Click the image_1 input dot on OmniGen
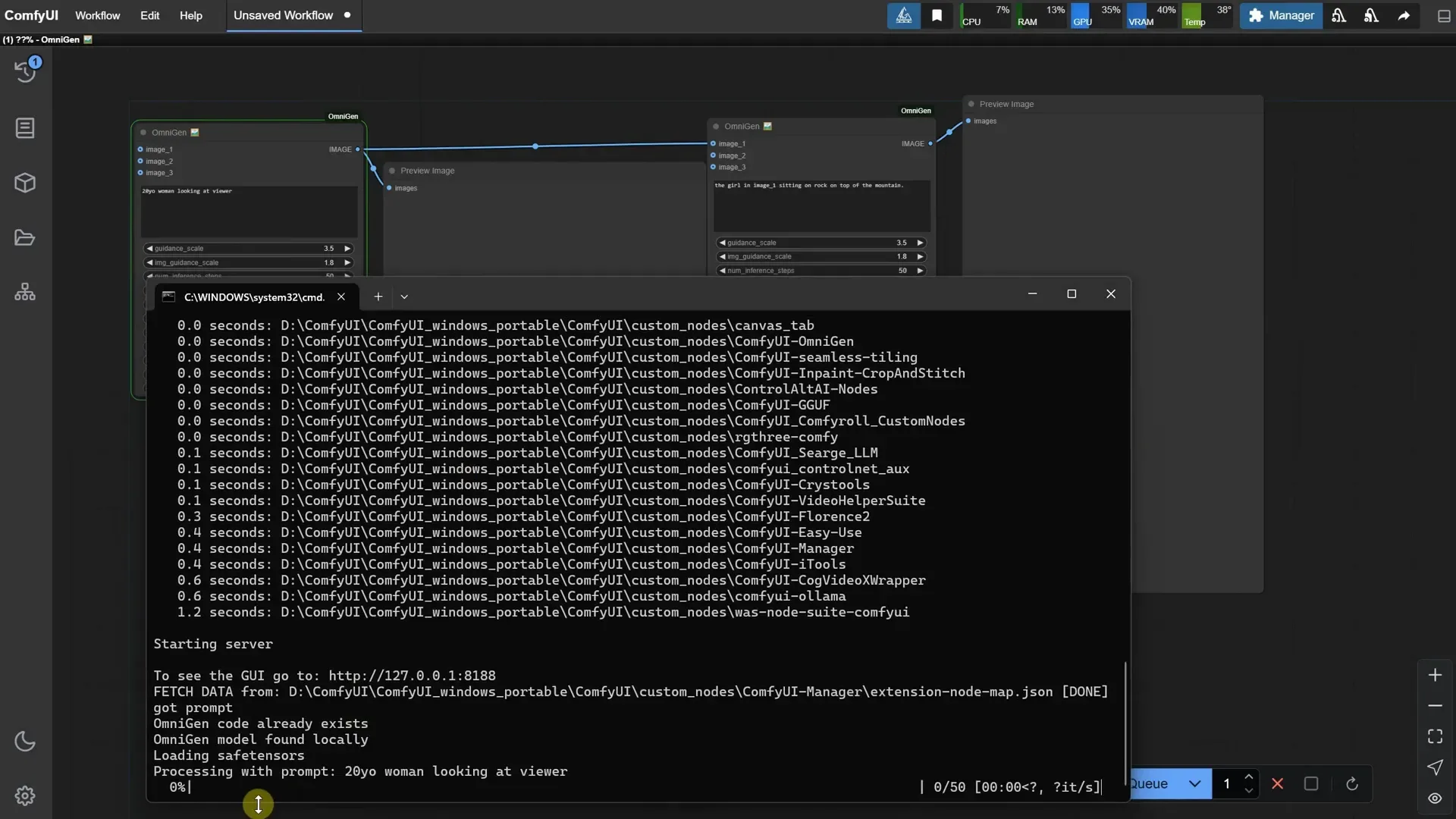Image resolution: width=1456 pixels, height=819 pixels. [140, 149]
